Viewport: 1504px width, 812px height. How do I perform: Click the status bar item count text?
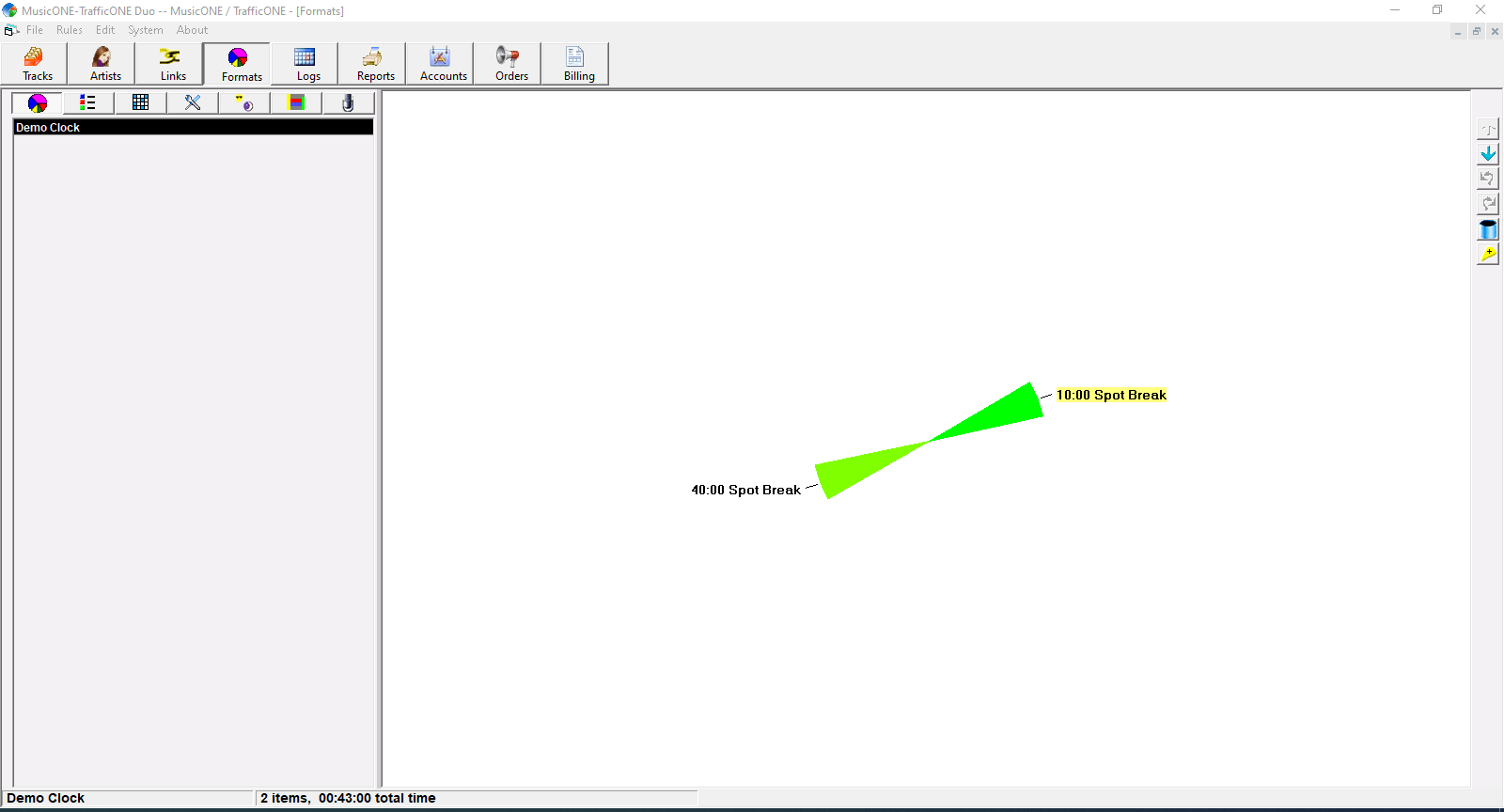coord(348,798)
